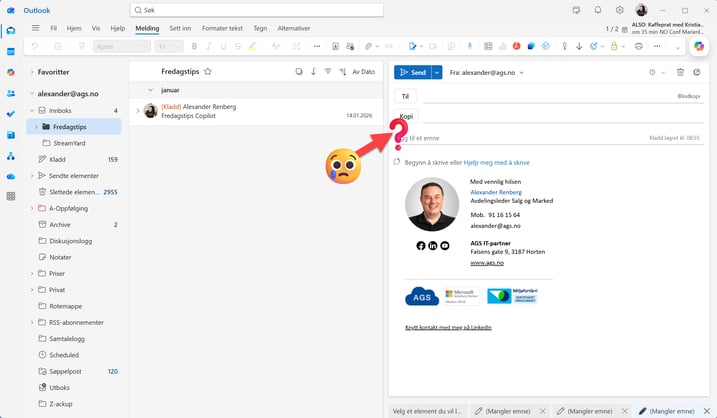The width and height of the screenshot is (717, 418).
Task: Open the To Do checkmark app
Action: point(11,114)
